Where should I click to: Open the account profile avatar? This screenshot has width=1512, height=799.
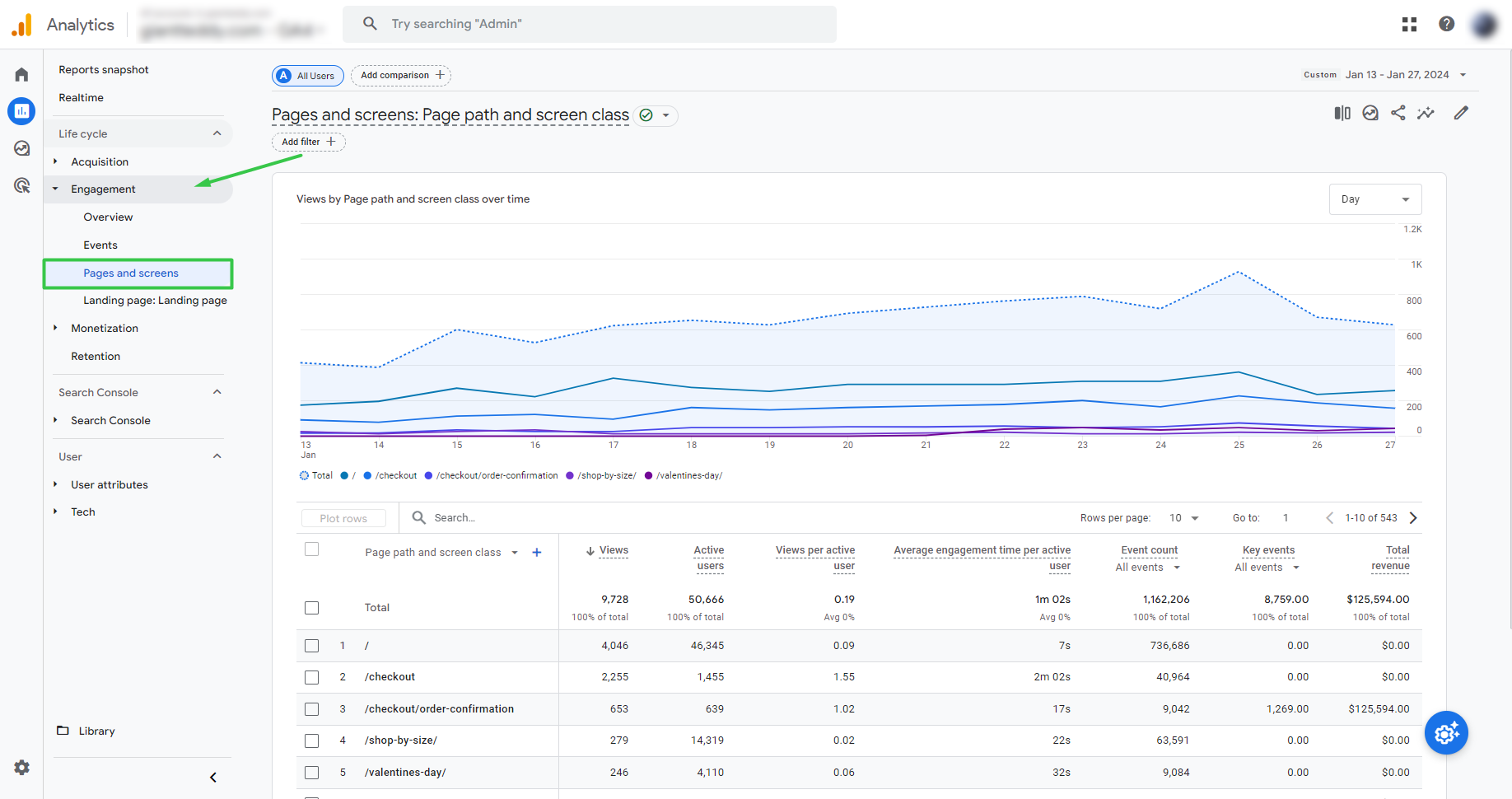1484,25
